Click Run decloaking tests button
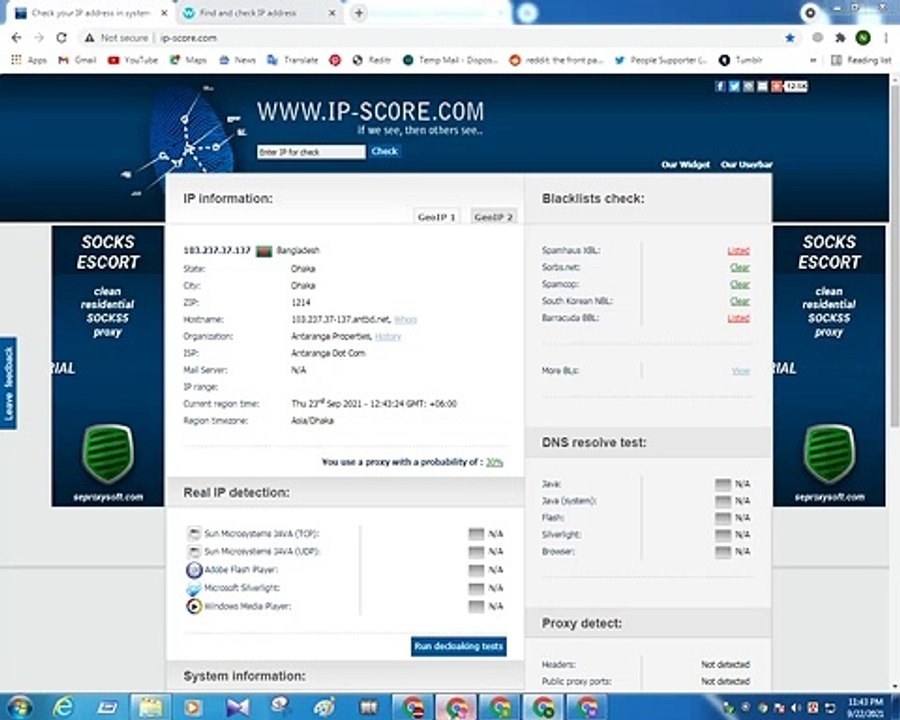The width and height of the screenshot is (900, 720). click(x=459, y=647)
